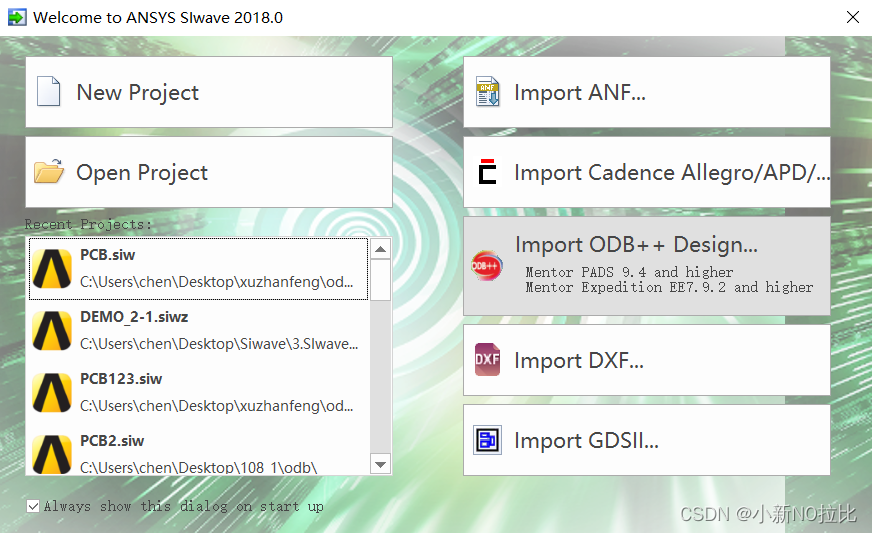The width and height of the screenshot is (872, 533).
Task: Click the GDSII import icon
Action: tap(487, 440)
